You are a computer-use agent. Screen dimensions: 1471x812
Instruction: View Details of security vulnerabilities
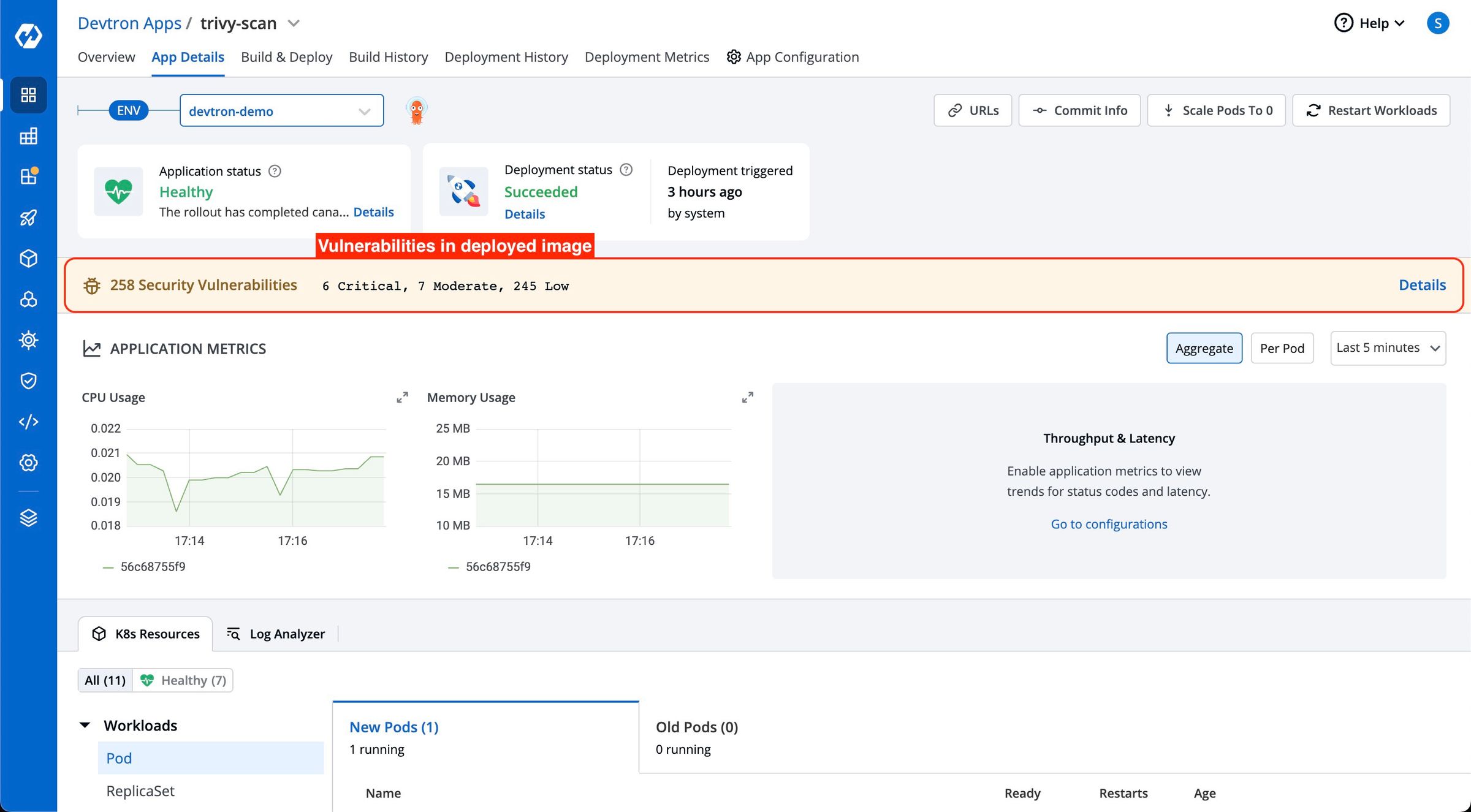pyautogui.click(x=1422, y=284)
